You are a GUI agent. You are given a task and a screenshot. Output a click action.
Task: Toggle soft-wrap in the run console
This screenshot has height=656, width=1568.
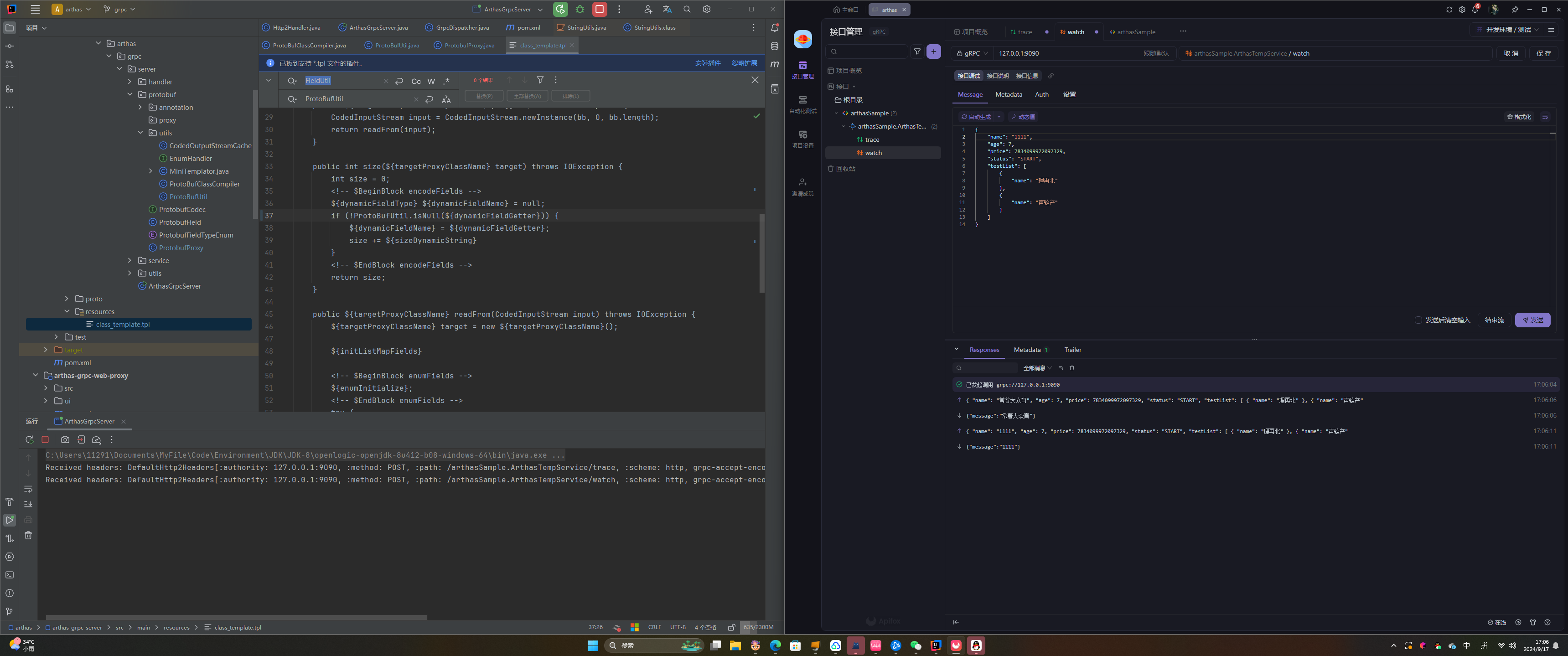point(28,489)
